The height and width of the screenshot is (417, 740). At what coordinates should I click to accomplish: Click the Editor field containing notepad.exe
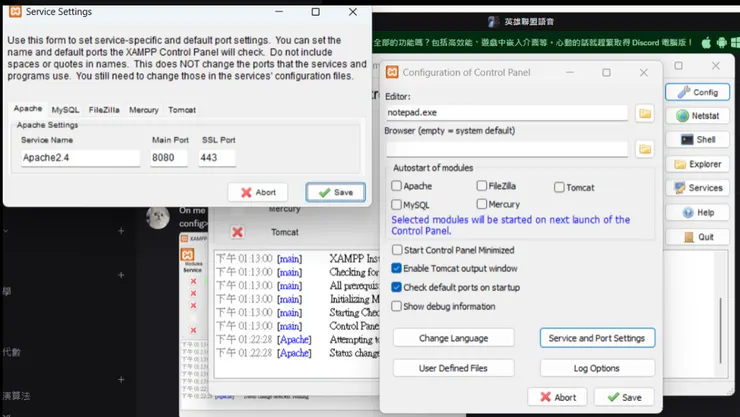[x=507, y=113]
